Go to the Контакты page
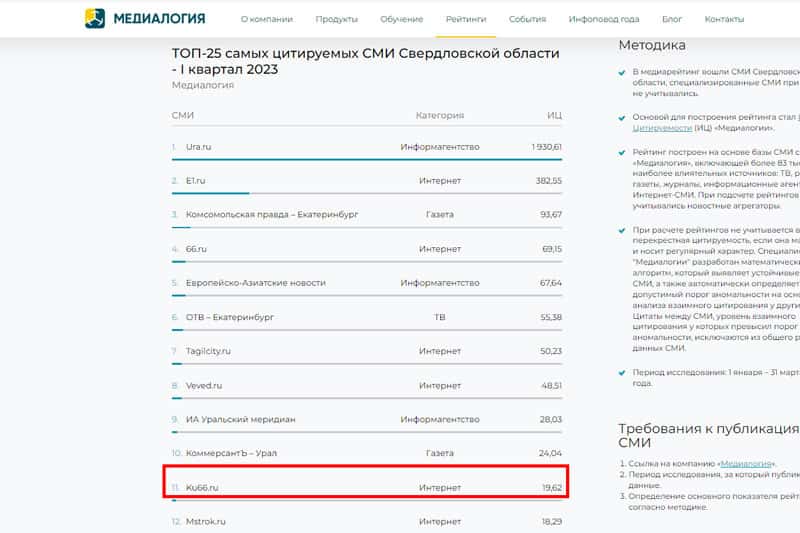Viewport: 800px width, 533px height. tap(724, 19)
